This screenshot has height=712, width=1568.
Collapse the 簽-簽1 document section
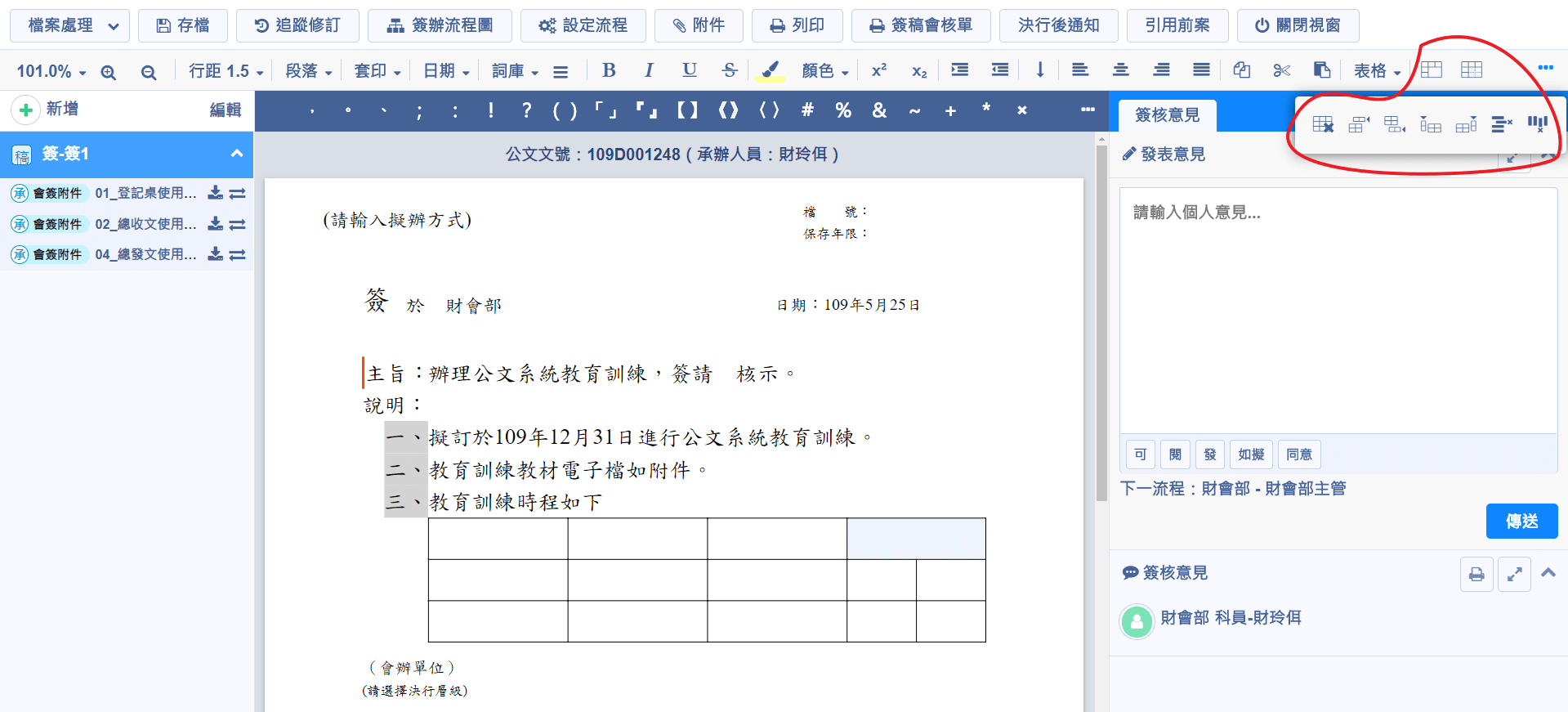point(237,154)
